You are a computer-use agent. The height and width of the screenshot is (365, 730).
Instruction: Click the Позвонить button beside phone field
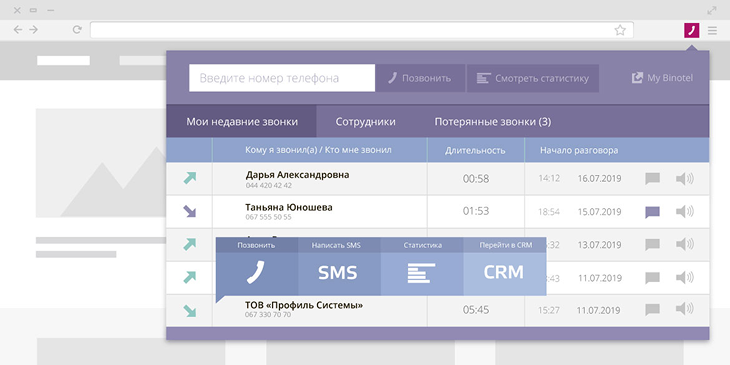click(420, 78)
